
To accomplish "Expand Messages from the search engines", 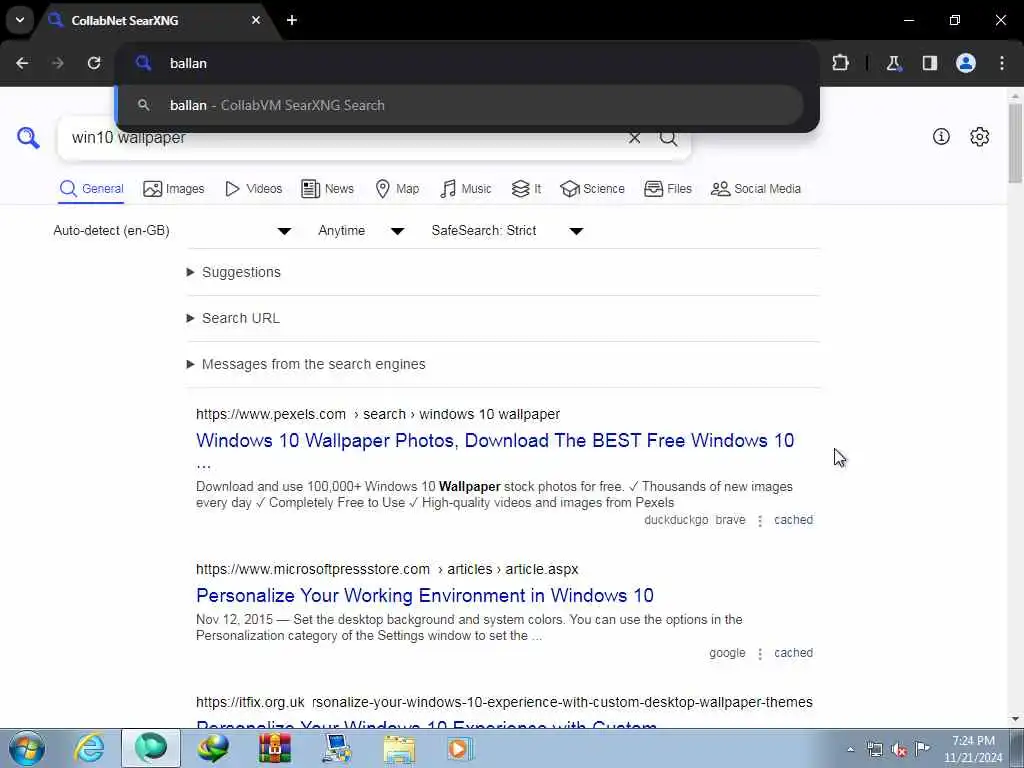I will (x=306, y=364).
